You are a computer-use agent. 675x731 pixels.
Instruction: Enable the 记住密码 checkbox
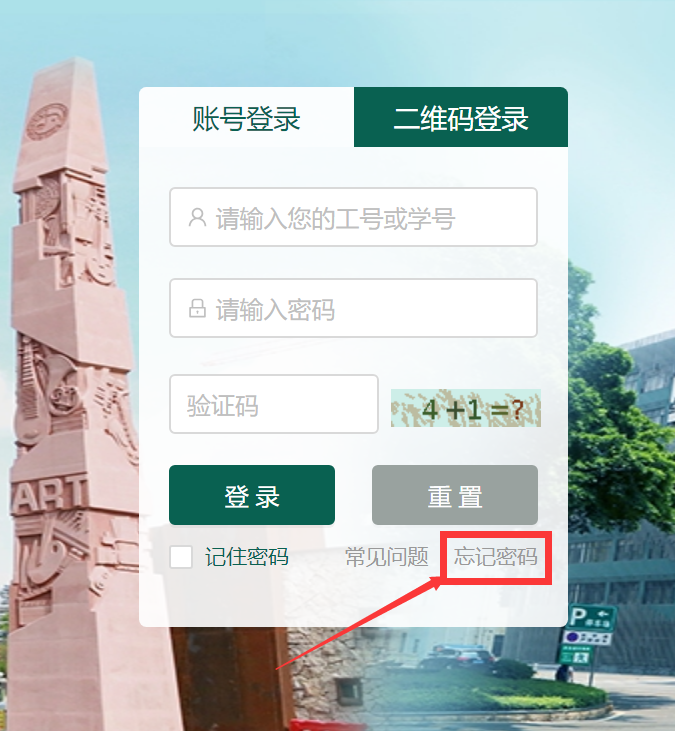(x=181, y=557)
